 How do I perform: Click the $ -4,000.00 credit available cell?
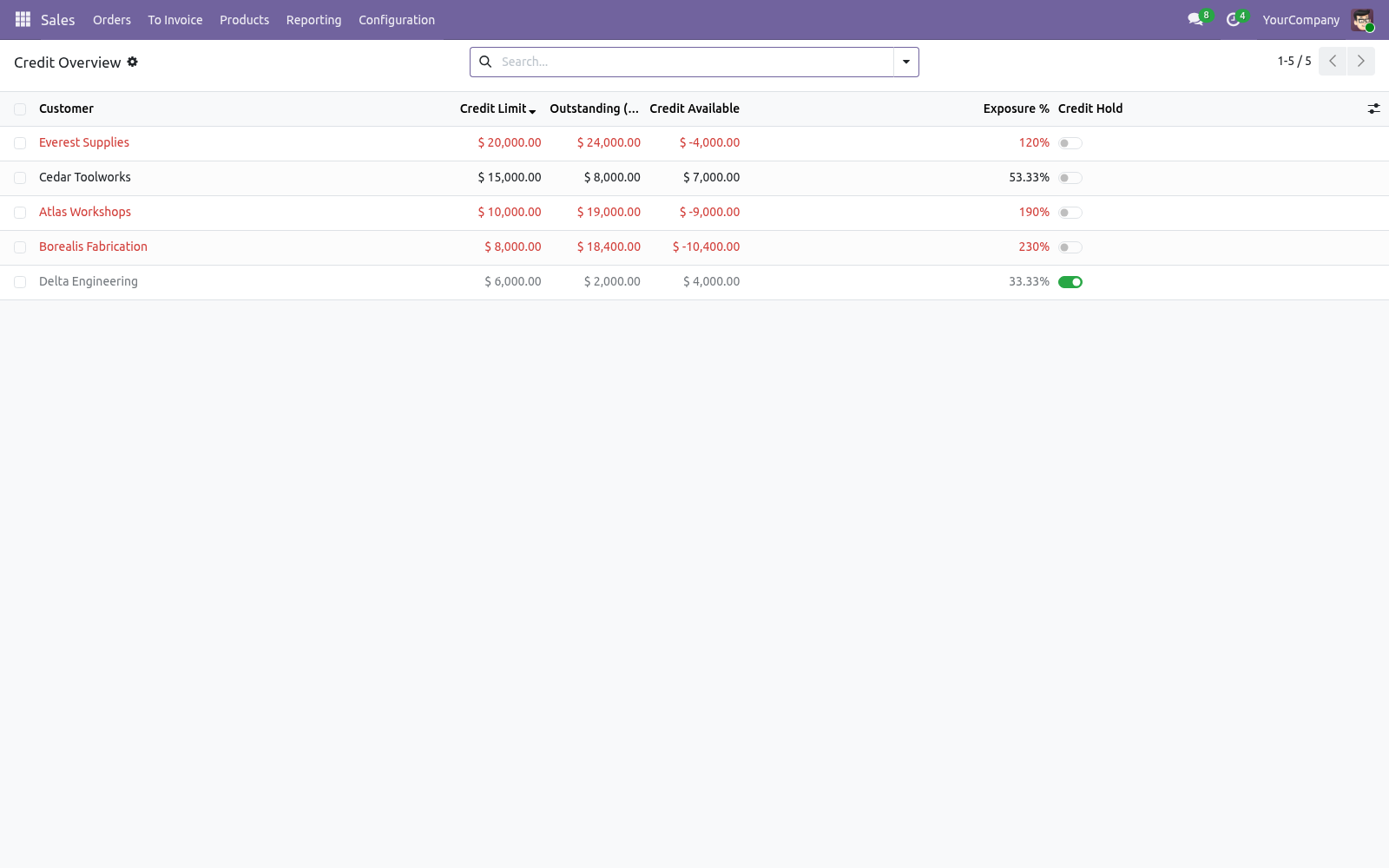click(x=709, y=142)
